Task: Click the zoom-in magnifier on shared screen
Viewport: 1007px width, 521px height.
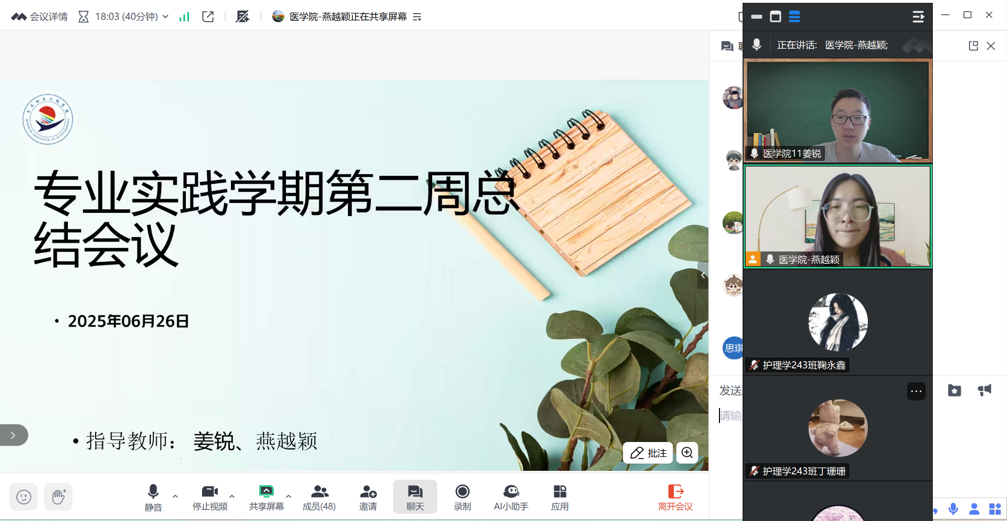Action: (688, 453)
